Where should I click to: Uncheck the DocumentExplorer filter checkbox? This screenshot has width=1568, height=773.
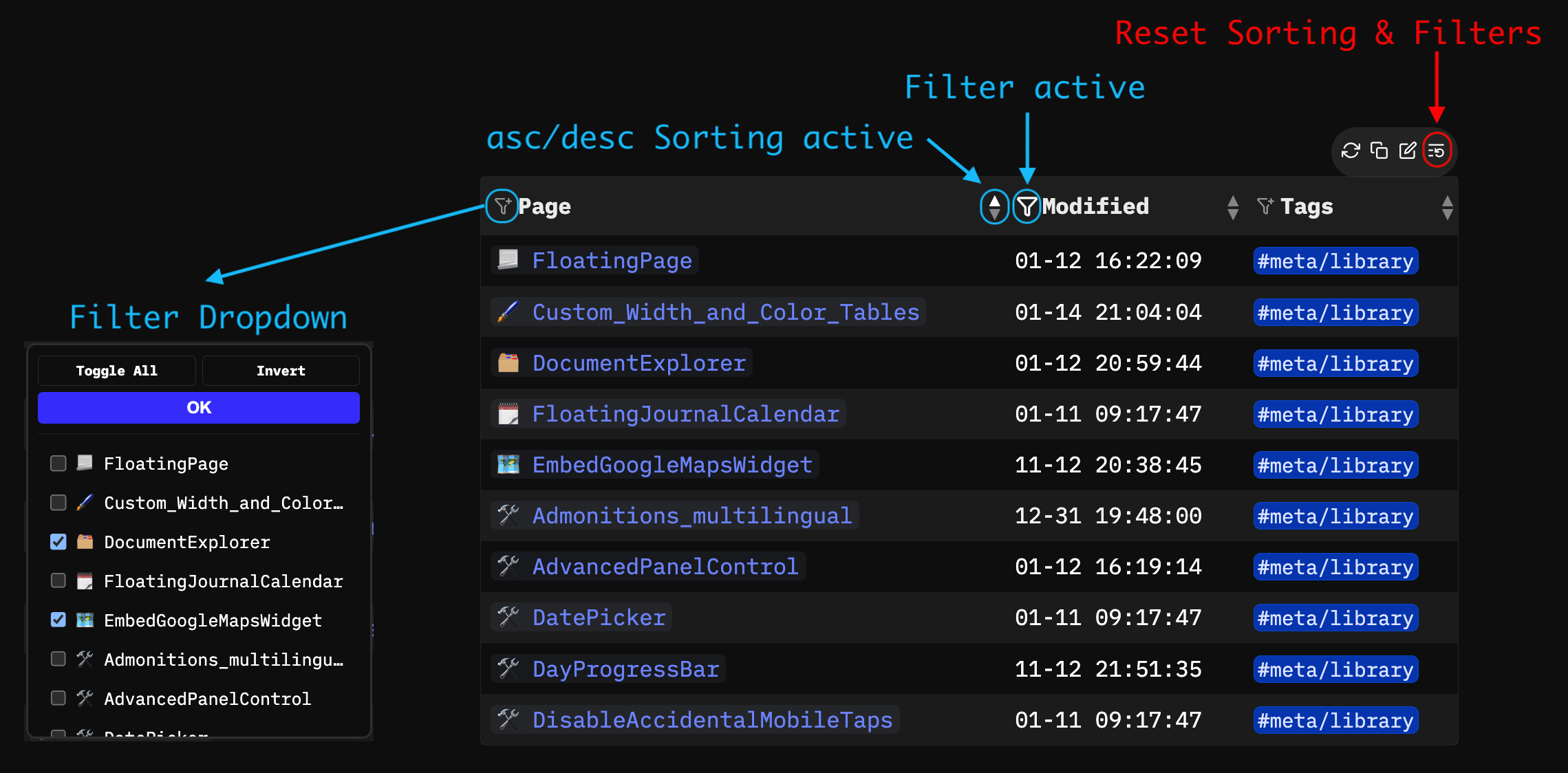tap(58, 542)
